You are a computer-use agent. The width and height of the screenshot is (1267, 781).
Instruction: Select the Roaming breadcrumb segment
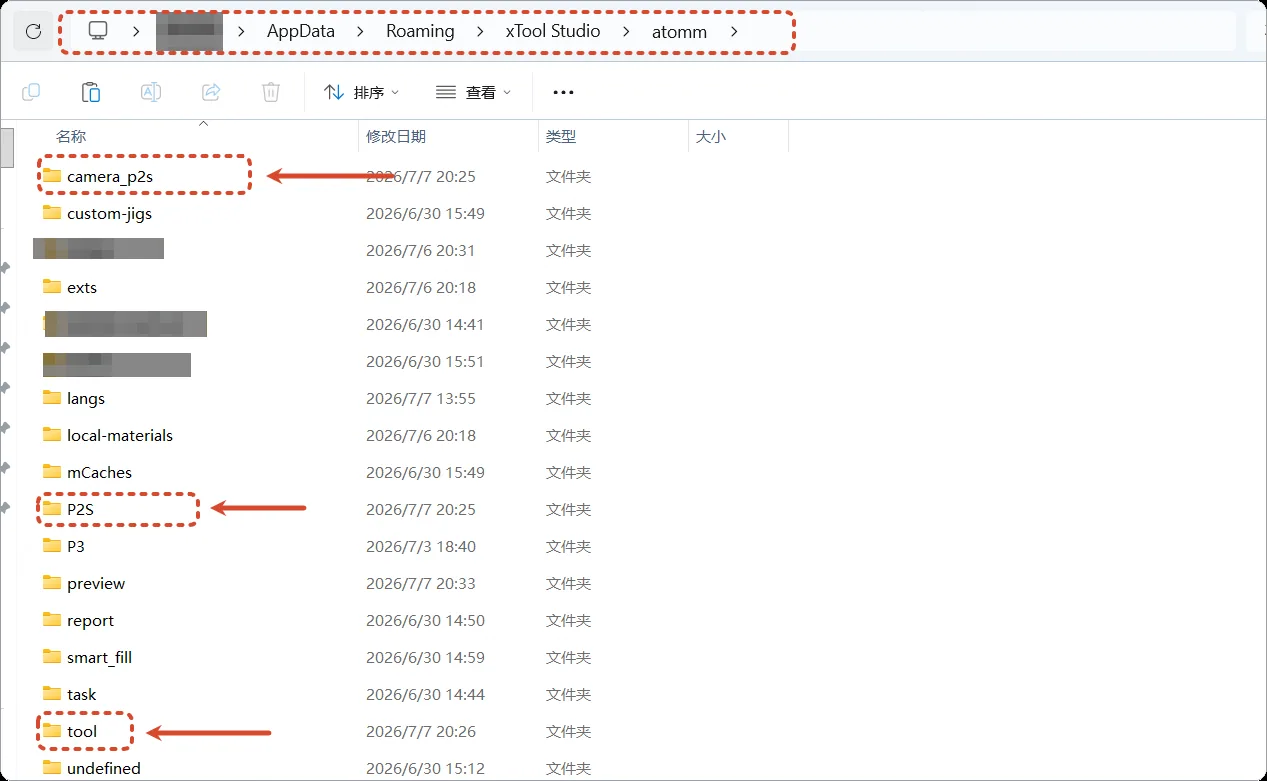tap(420, 31)
